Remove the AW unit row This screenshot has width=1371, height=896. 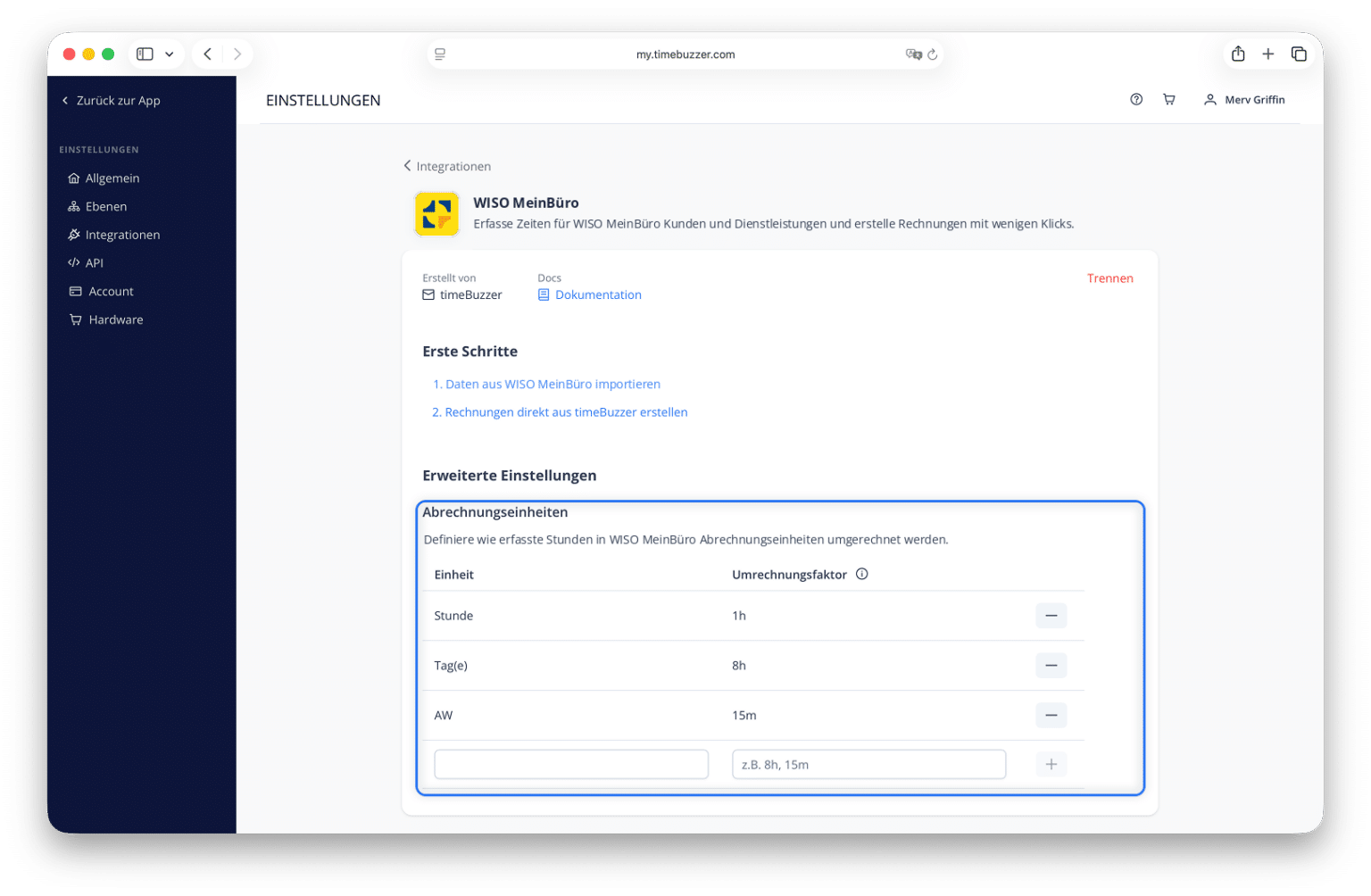click(1051, 716)
